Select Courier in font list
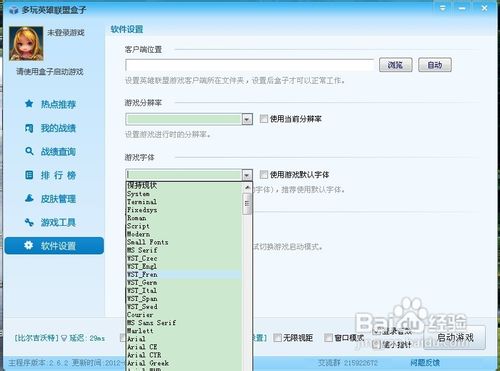This screenshot has height=371, width=500. [184, 315]
